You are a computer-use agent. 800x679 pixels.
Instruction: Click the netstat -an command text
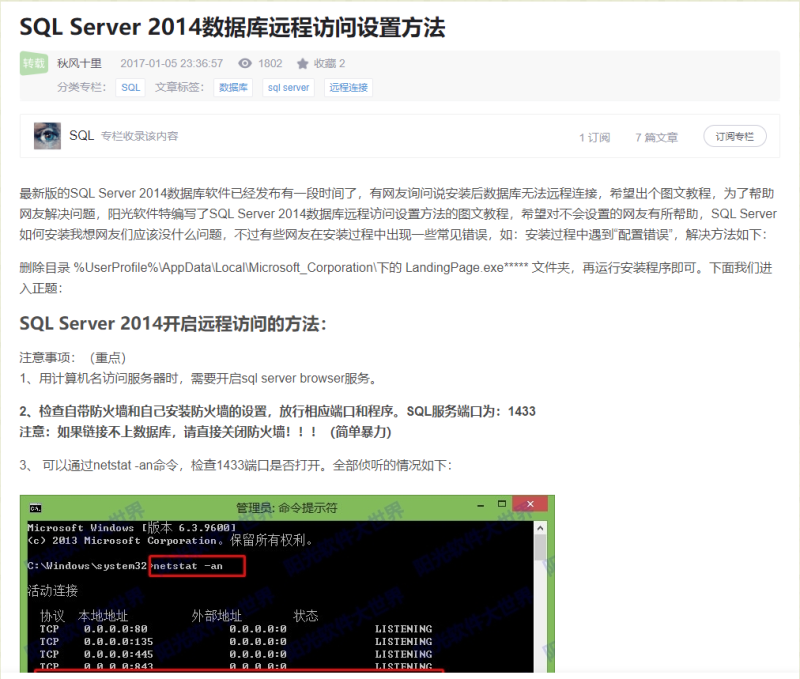[188, 566]
